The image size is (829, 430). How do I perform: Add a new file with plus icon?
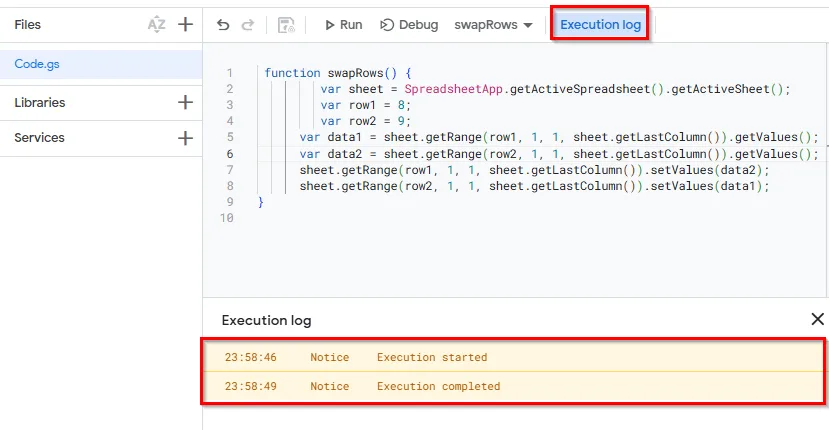pos(185,24)
